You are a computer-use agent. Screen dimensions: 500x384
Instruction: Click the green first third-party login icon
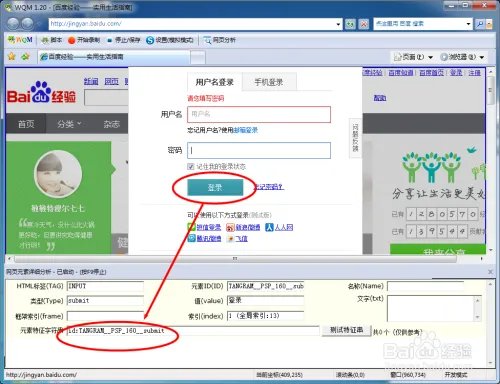(x=191, y=227)
